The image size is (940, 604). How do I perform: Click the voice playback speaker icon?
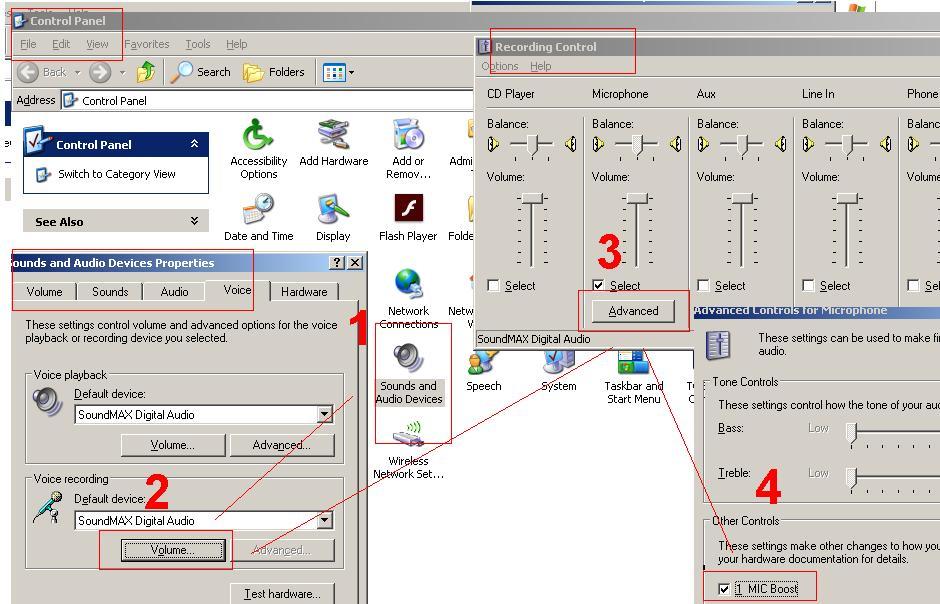[x=47, y=401]
